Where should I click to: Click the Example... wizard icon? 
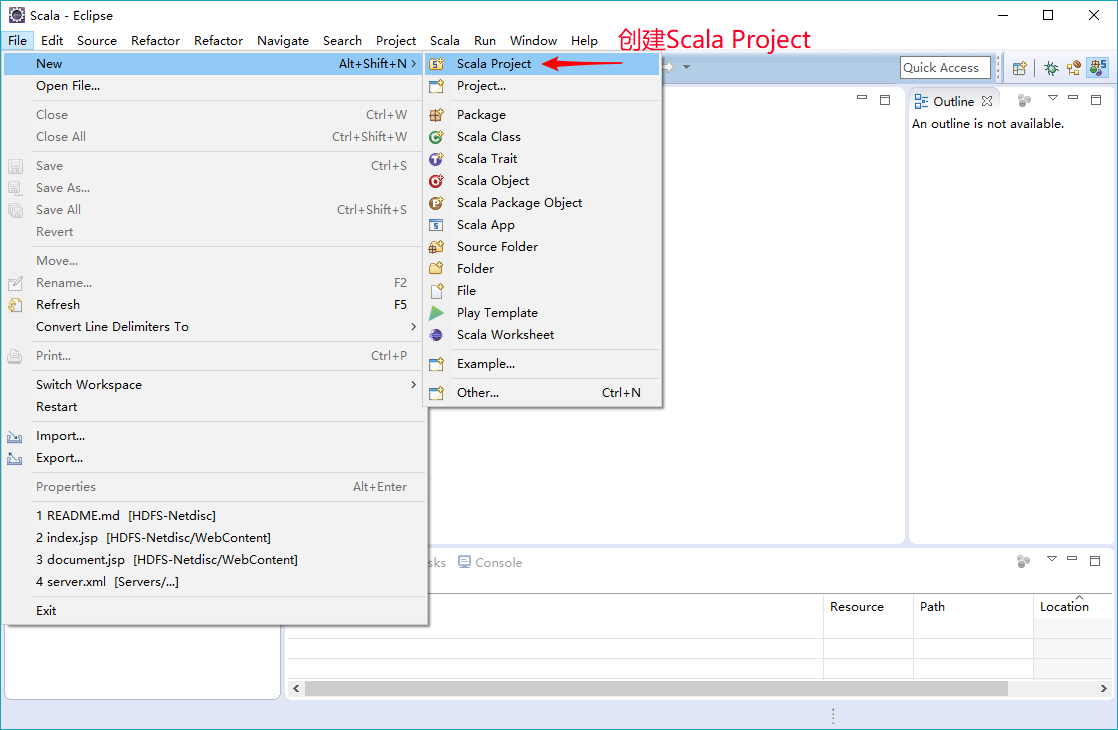[x=436, y=364]
